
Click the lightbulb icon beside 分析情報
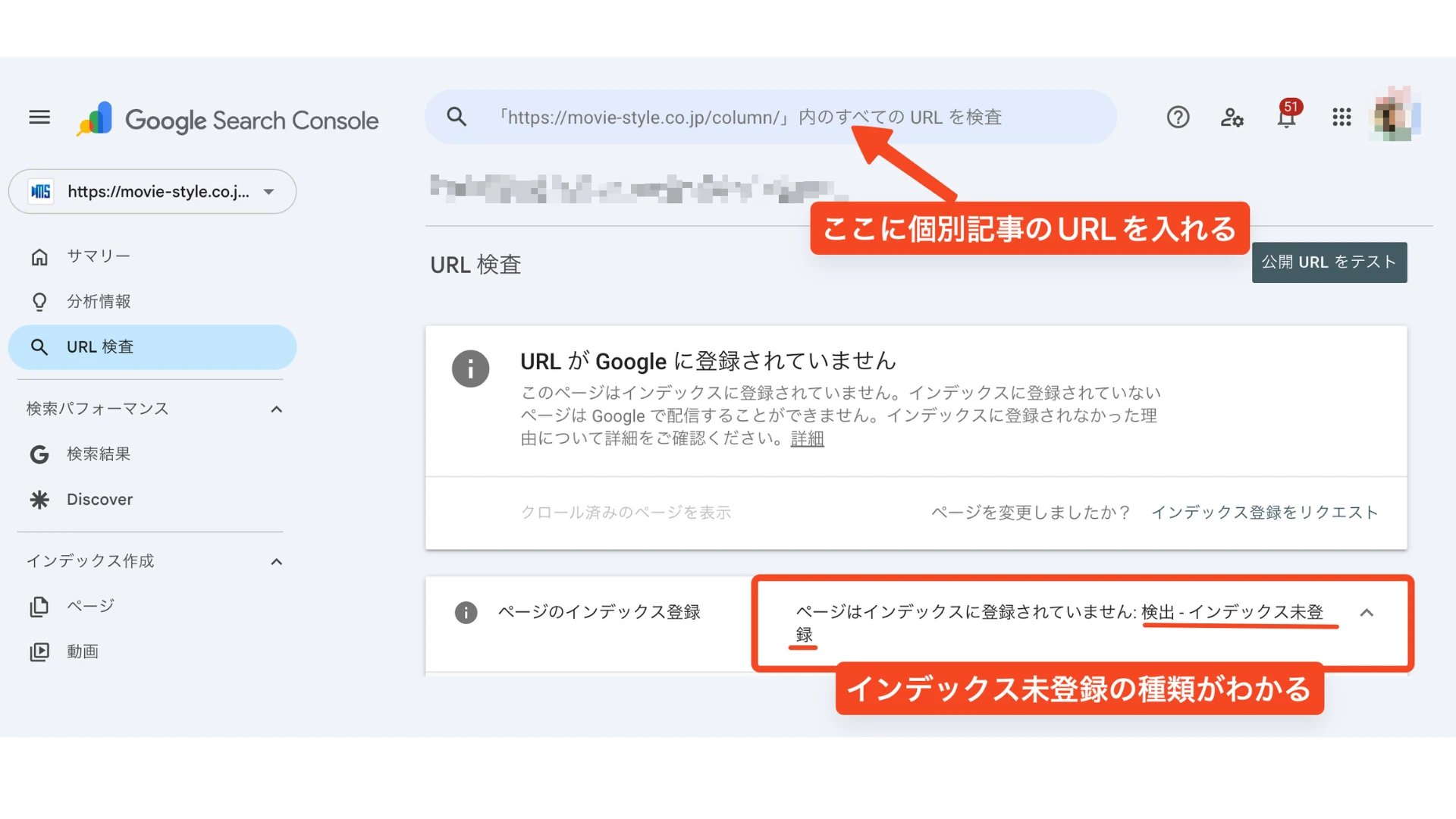click(39, 302)
